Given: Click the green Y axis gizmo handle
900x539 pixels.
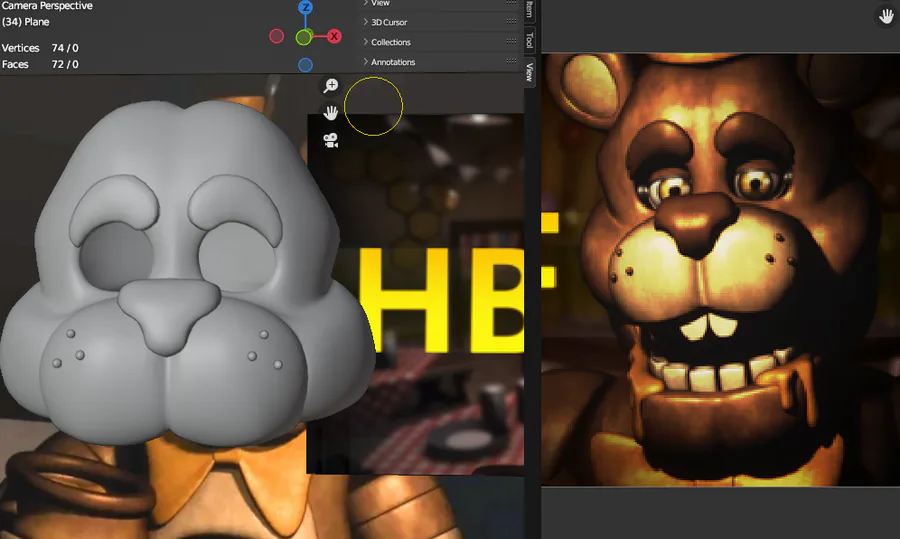Looking at the screenshot, I should pyautogui.click(x=304, y=38).
